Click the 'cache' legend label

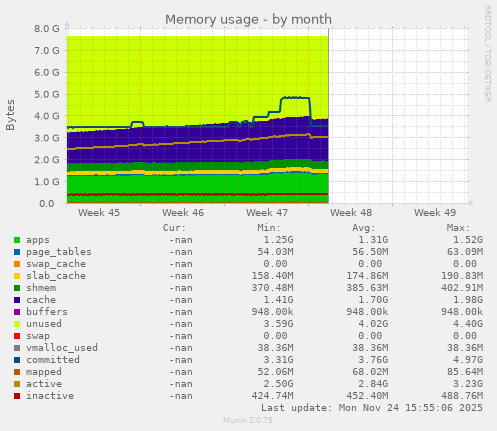click(41, 300)
